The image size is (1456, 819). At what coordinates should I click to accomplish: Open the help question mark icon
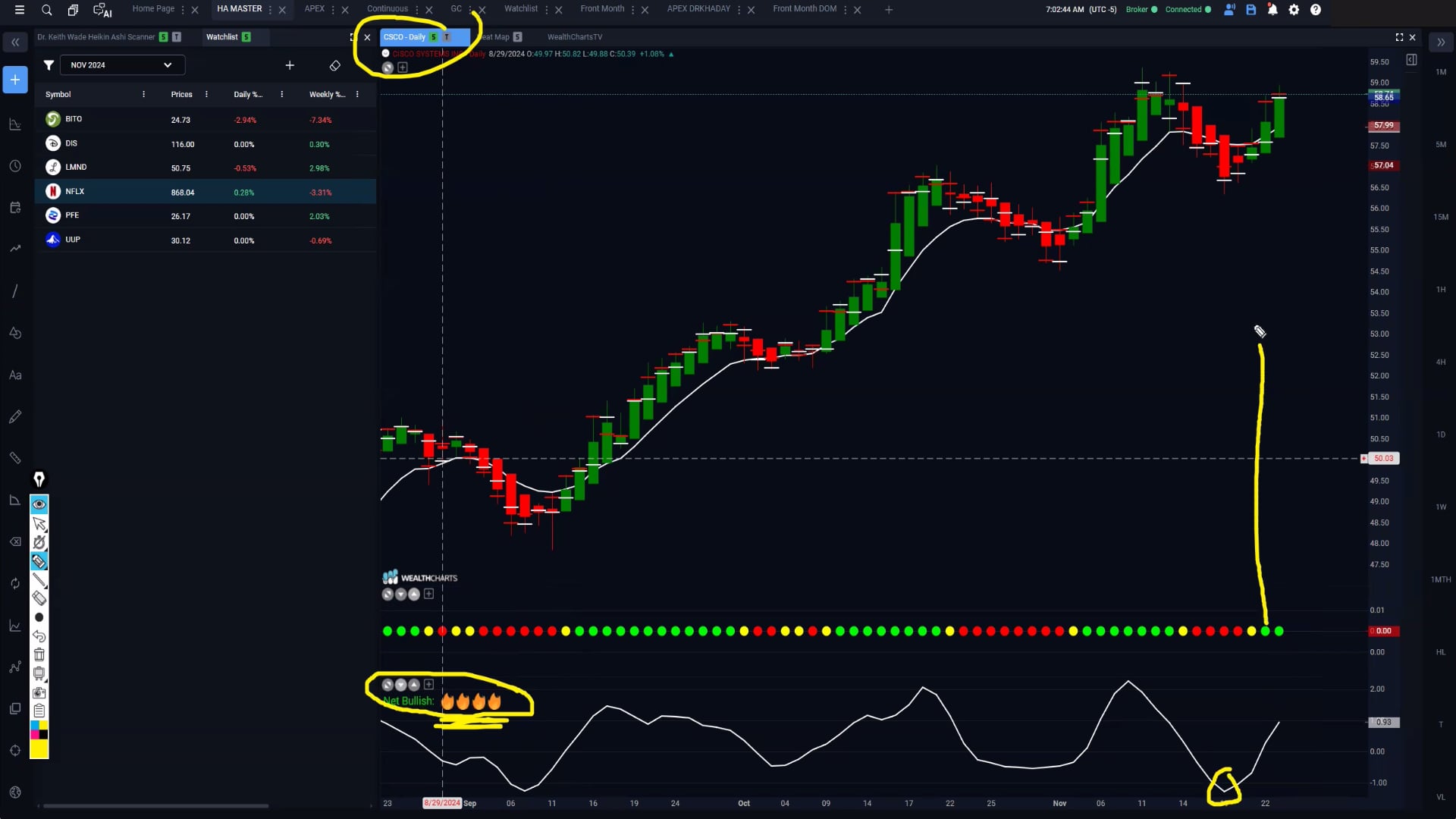(1316, 10)
